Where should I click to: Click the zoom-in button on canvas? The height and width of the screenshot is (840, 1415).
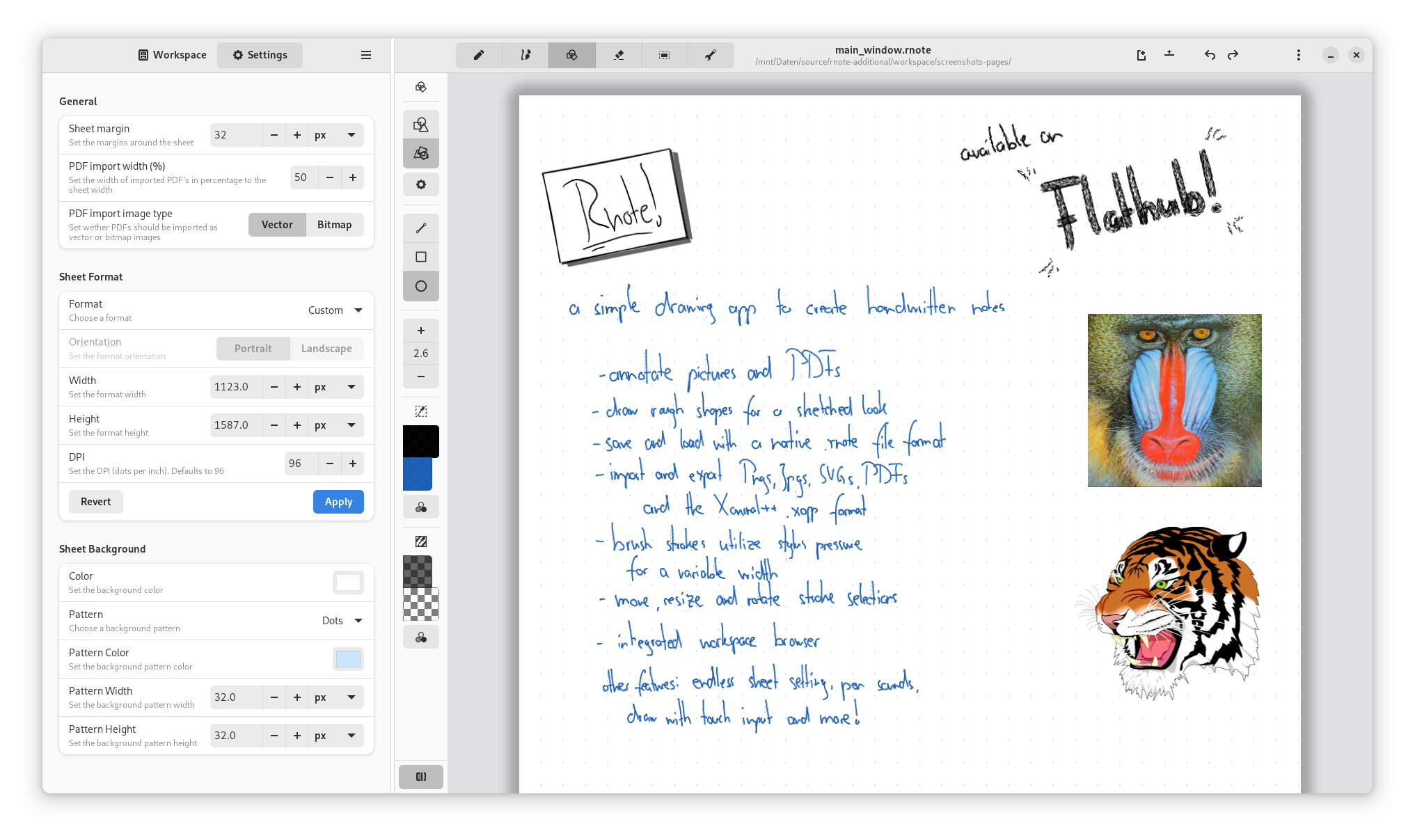coord(420,331)
